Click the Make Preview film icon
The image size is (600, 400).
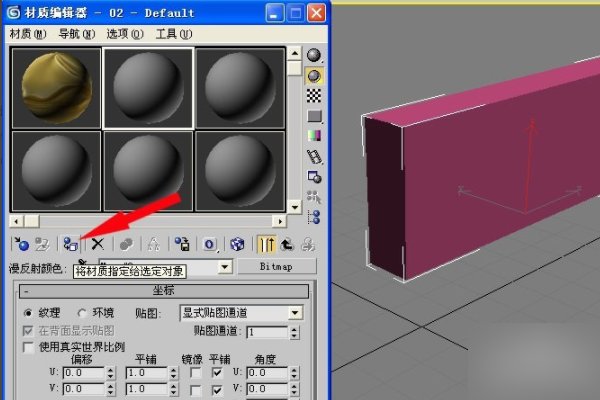314,156
